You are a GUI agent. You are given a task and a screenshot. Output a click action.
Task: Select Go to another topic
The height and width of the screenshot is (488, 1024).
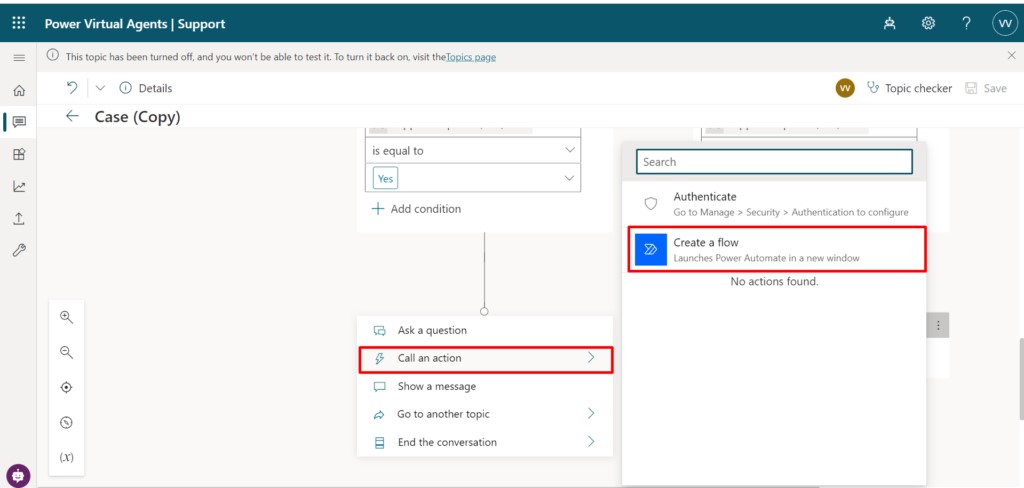(485, 414)
